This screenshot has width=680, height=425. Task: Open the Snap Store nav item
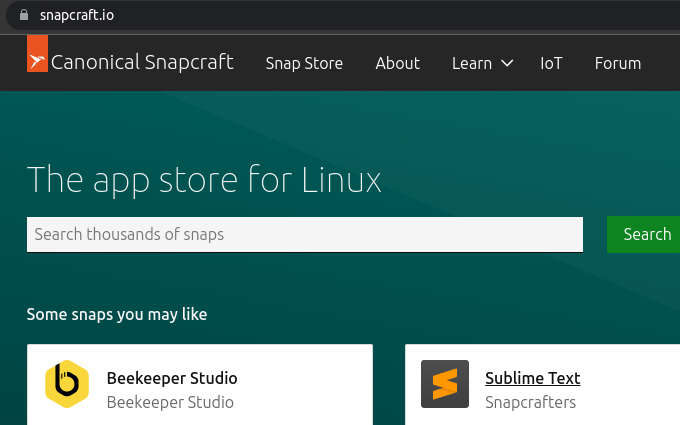(x=304, y=63)
